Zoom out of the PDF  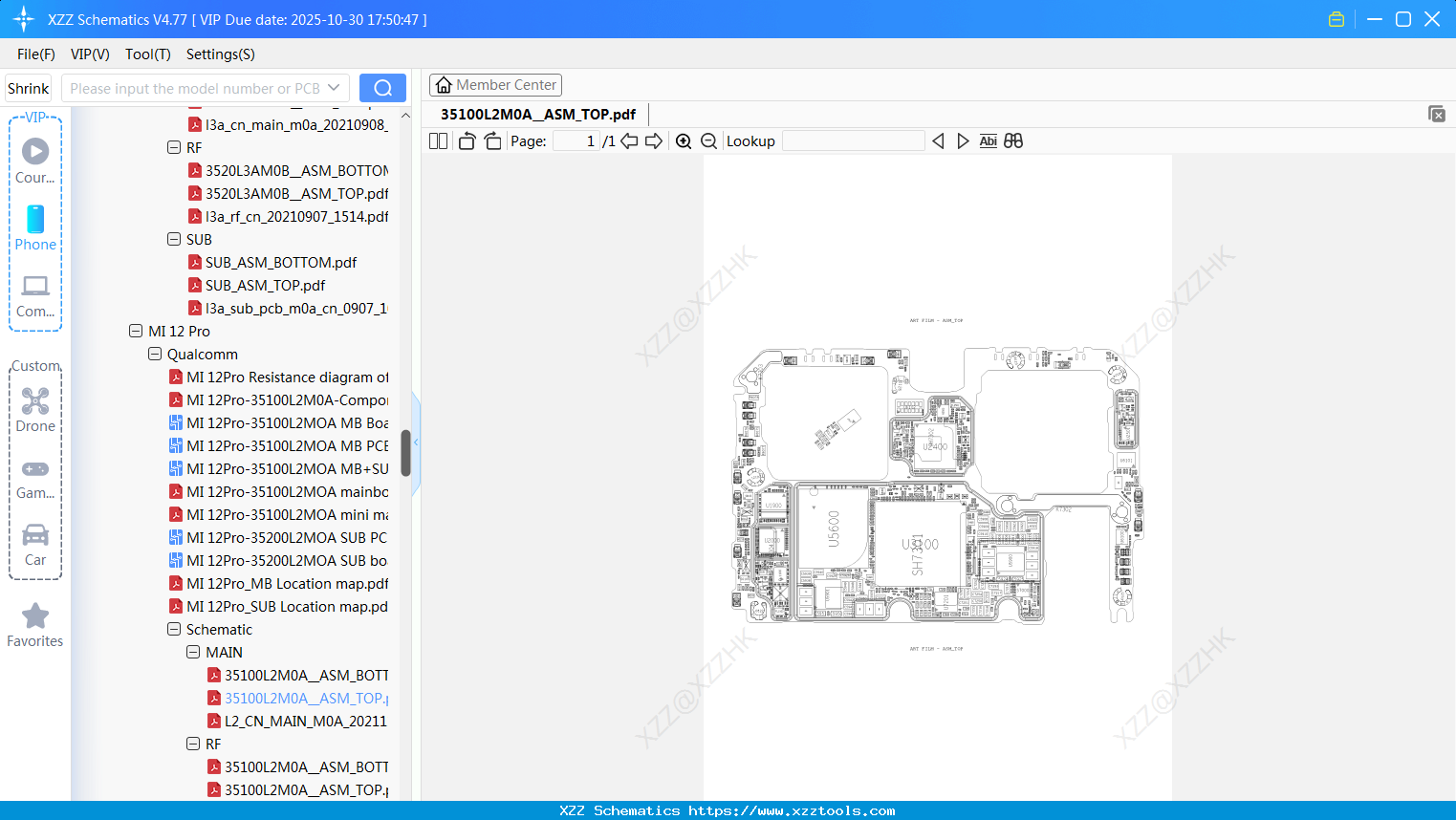click(x=708, y=141)
